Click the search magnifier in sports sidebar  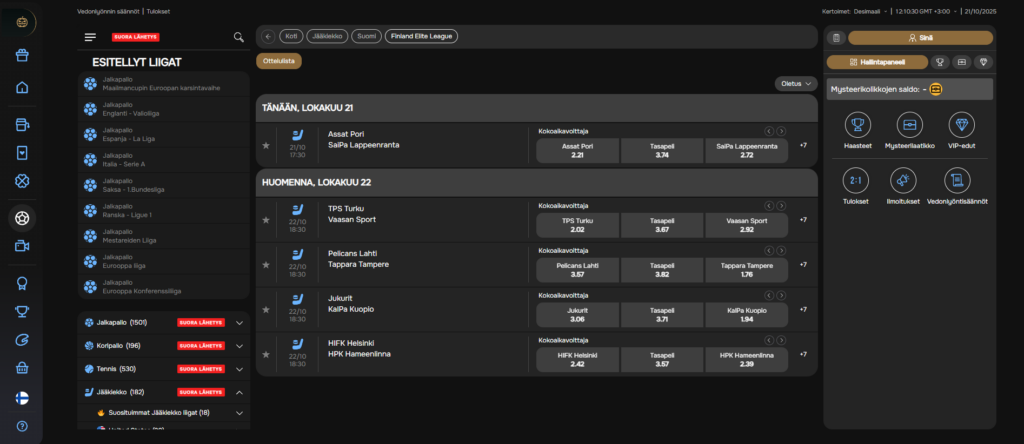238,37
